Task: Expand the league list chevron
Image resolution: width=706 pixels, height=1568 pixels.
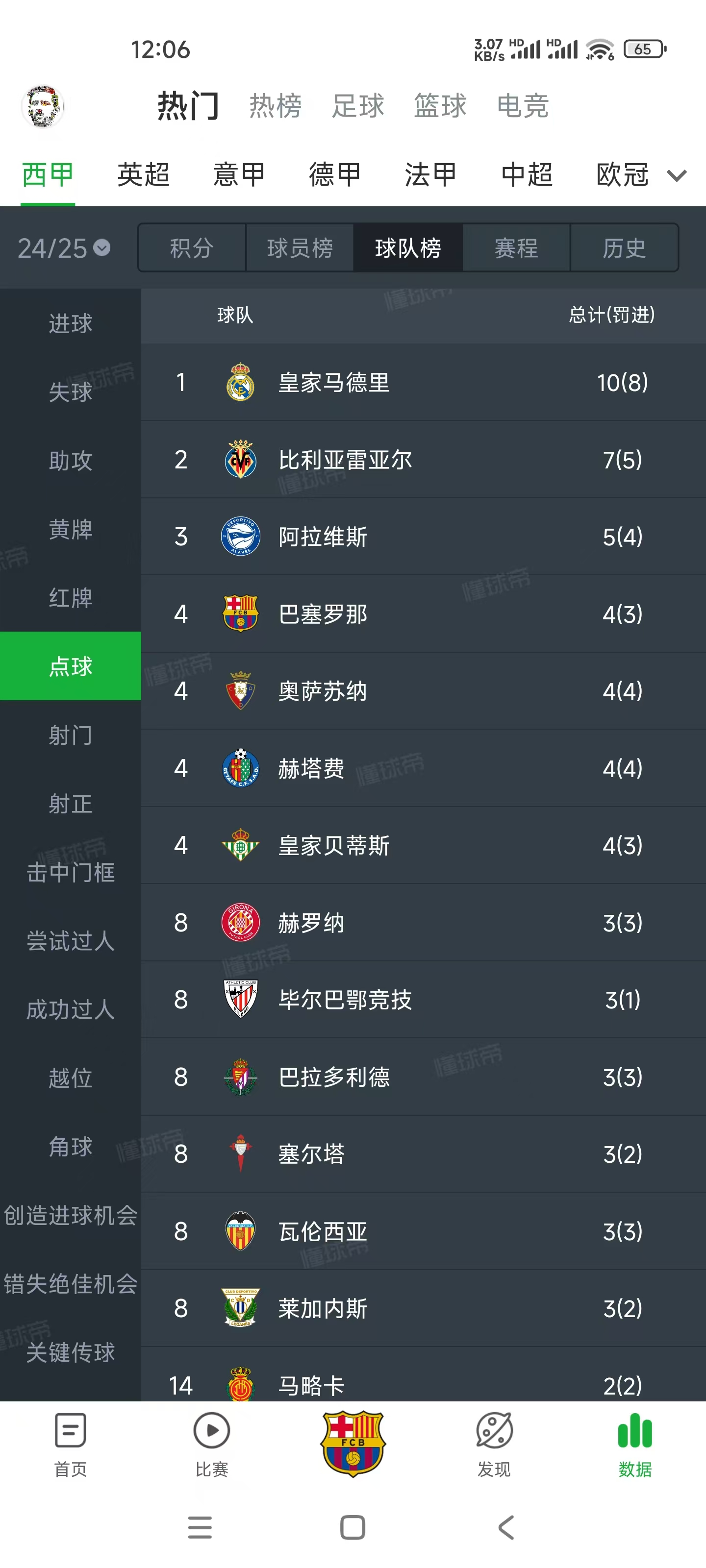Action: pos(677,175)
